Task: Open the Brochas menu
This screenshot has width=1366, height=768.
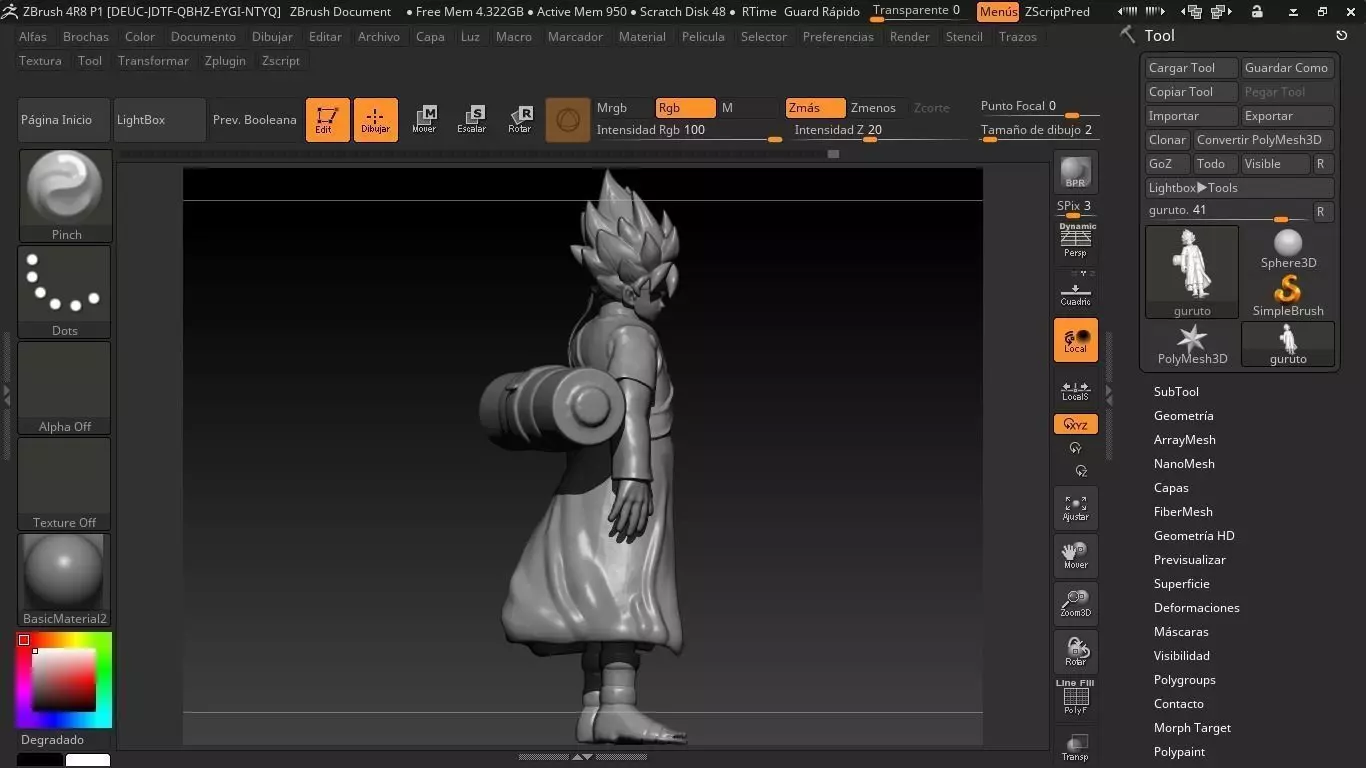Action: click(86, 37)
